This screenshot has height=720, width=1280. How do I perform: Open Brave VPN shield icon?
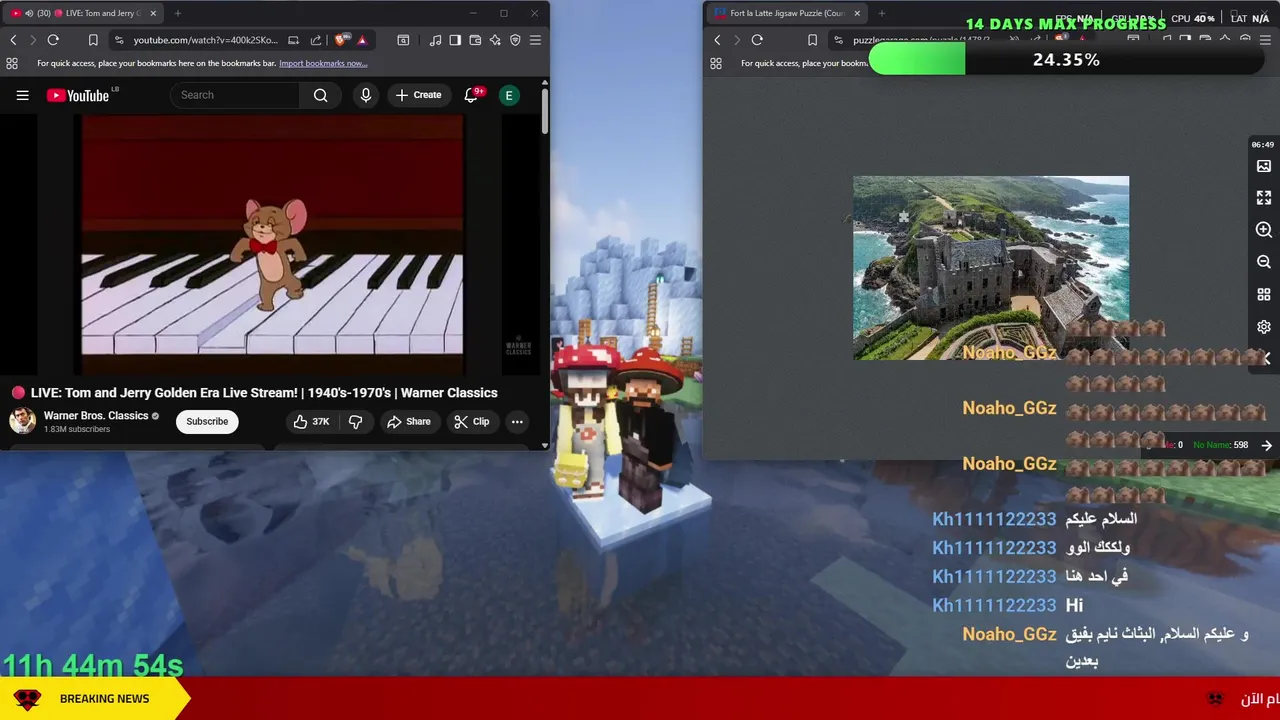tap(515, 40)
